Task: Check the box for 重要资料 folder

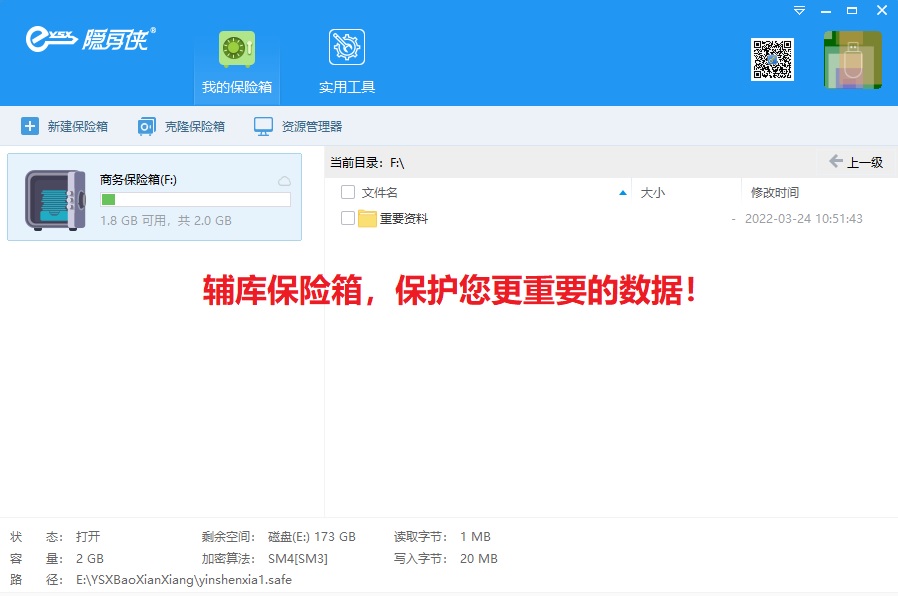Action: coord(348,218)
